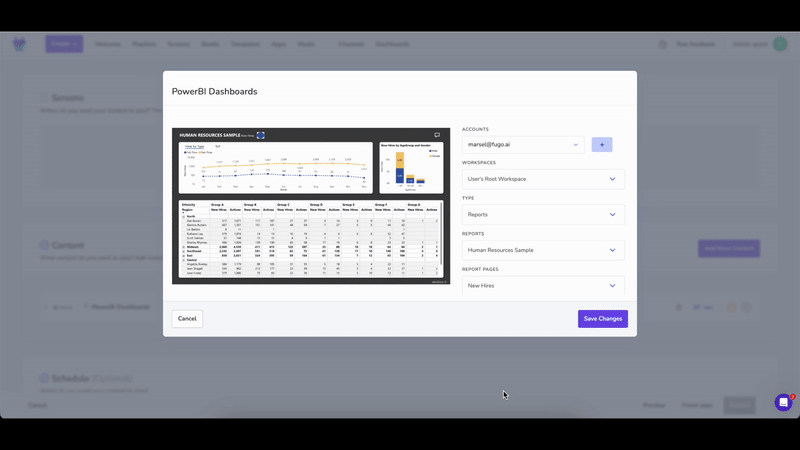Click the Add More Content button
This screenshot has height=450, width=800.
(x=729, y=248)
